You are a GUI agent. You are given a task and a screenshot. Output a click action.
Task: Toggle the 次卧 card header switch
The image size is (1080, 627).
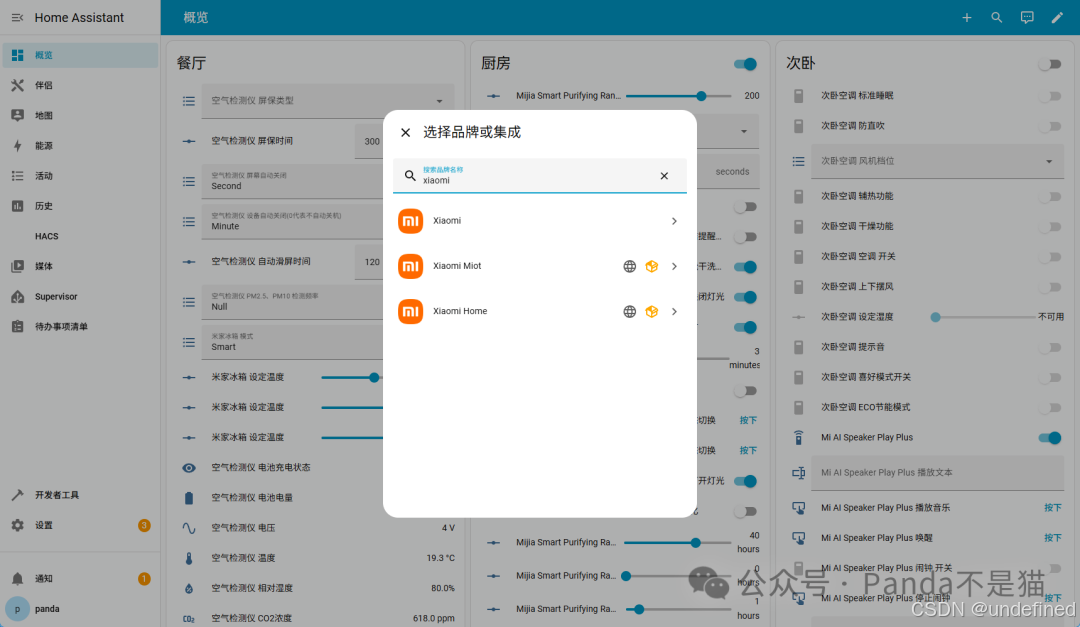tap(1050, 64)
